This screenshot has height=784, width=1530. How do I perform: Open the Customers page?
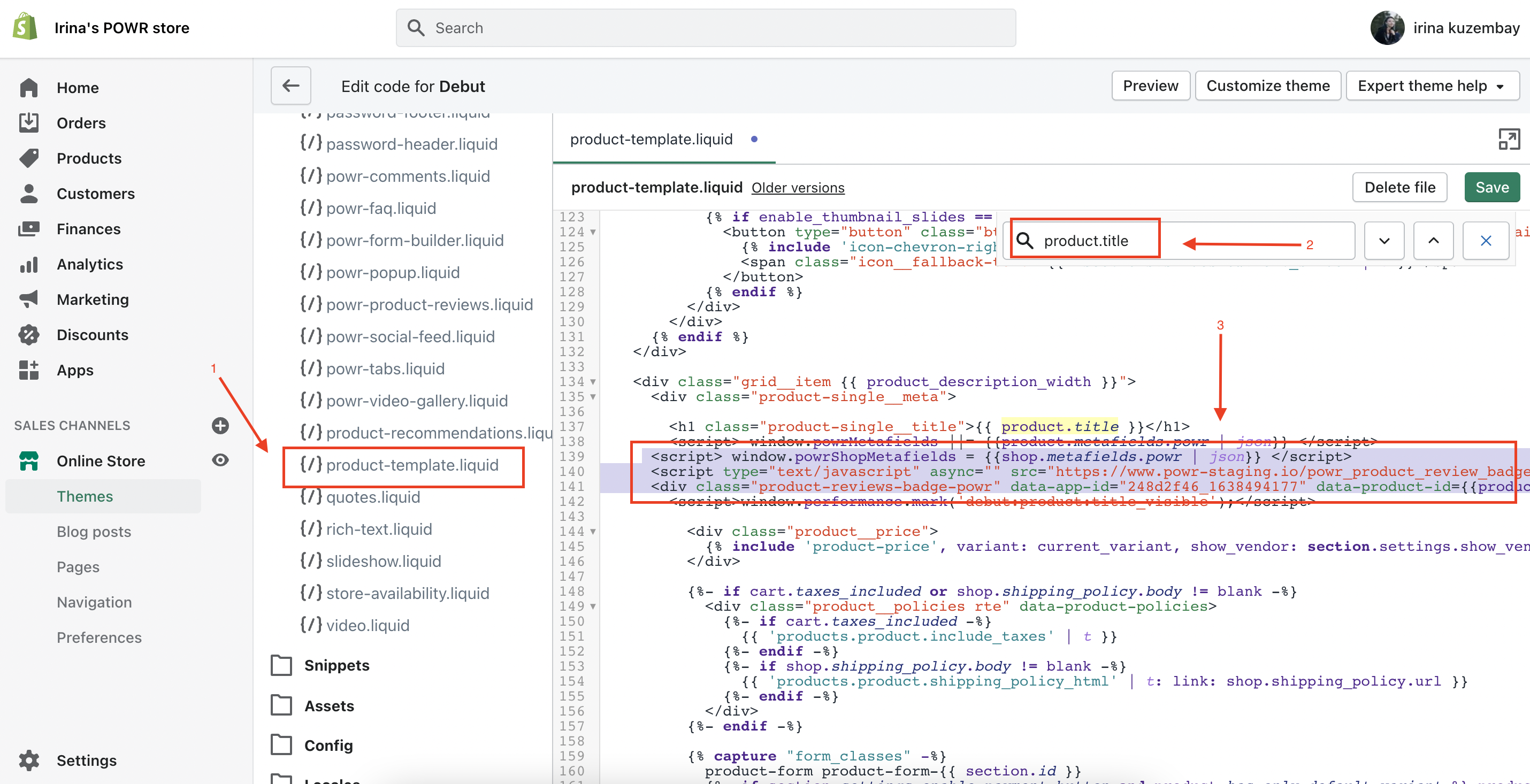pyautogui.click(x=95, y=194)
